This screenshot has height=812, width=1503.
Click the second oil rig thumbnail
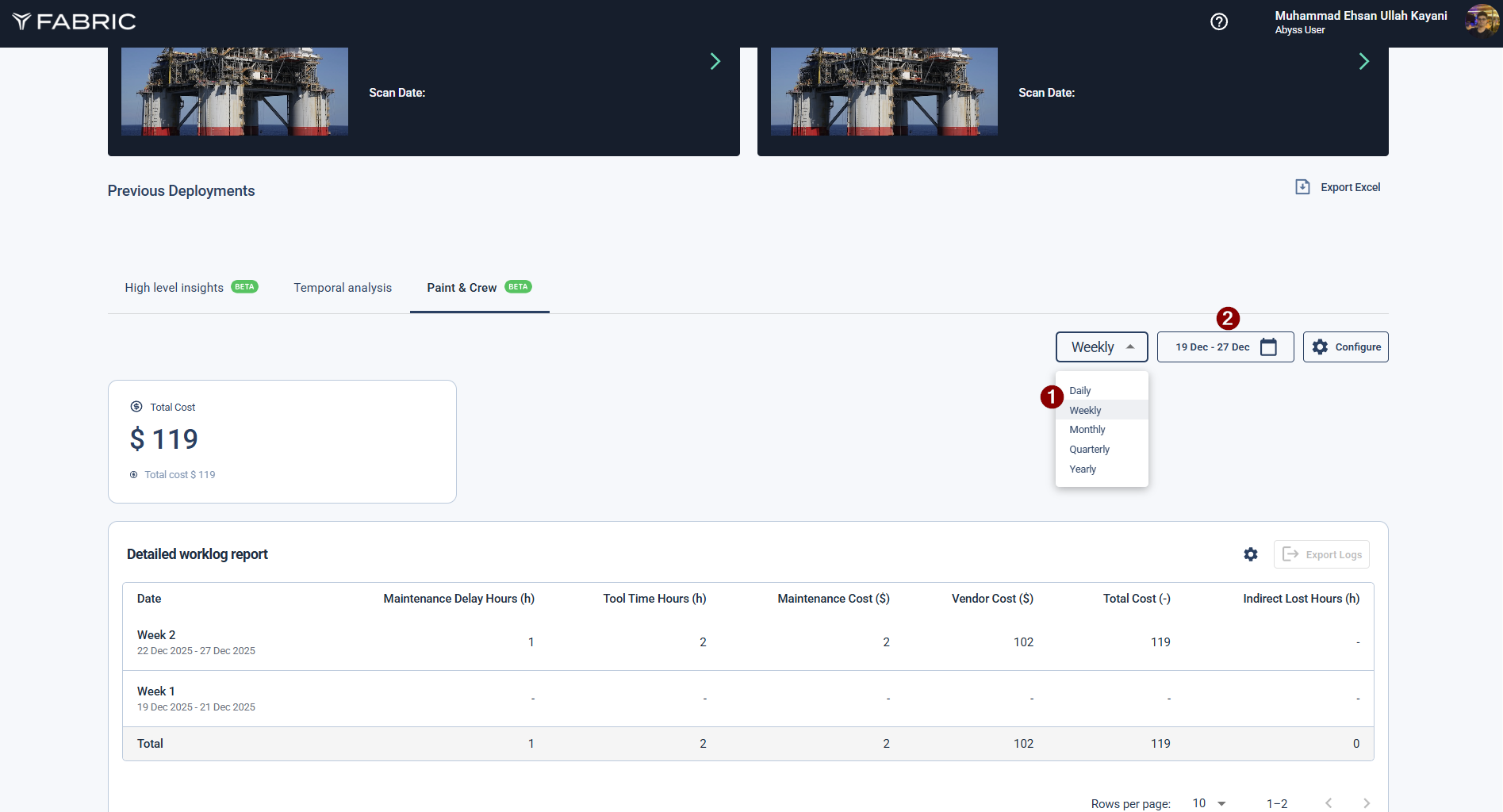pyautogui.click(x=884, y=91)
